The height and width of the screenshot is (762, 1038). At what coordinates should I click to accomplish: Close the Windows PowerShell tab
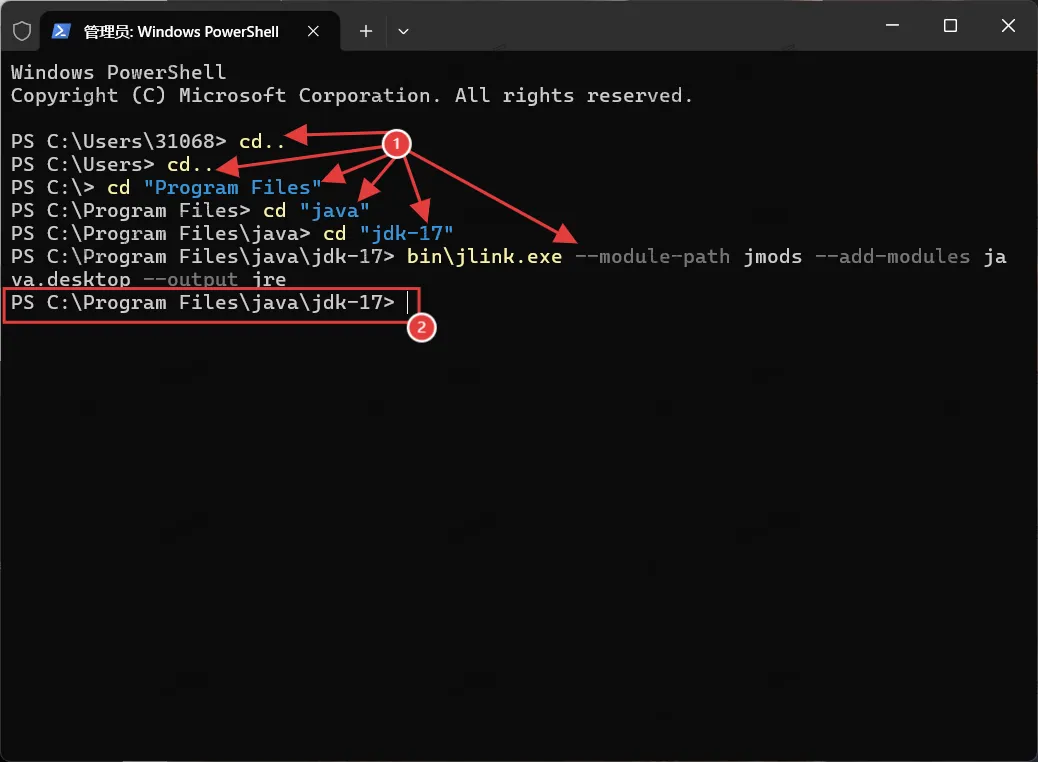tap(314, 31)
